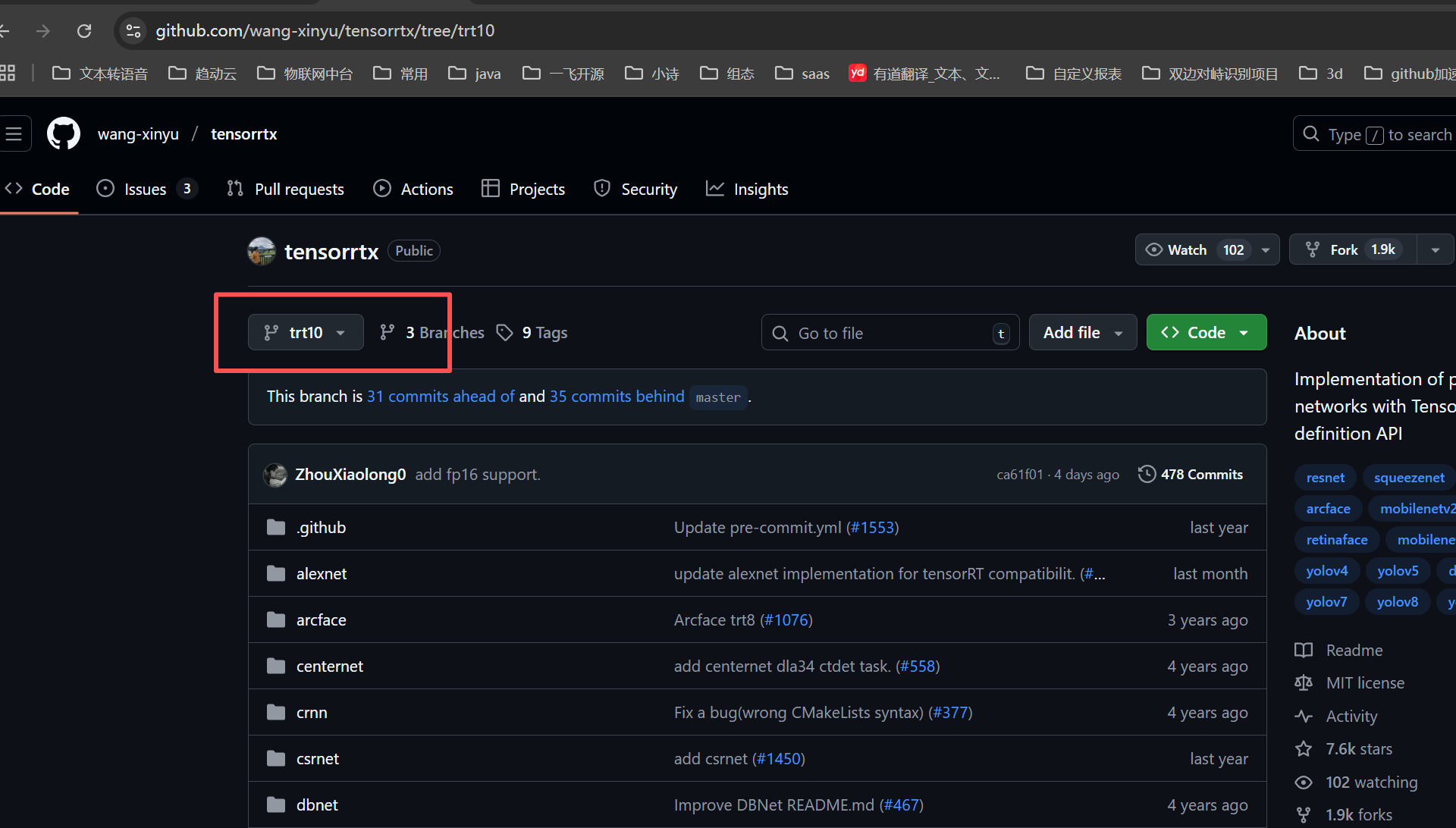Screen dimensions: 1456x828
Task: Switch to the Issues tab
Action: click(x=145, y=189)
